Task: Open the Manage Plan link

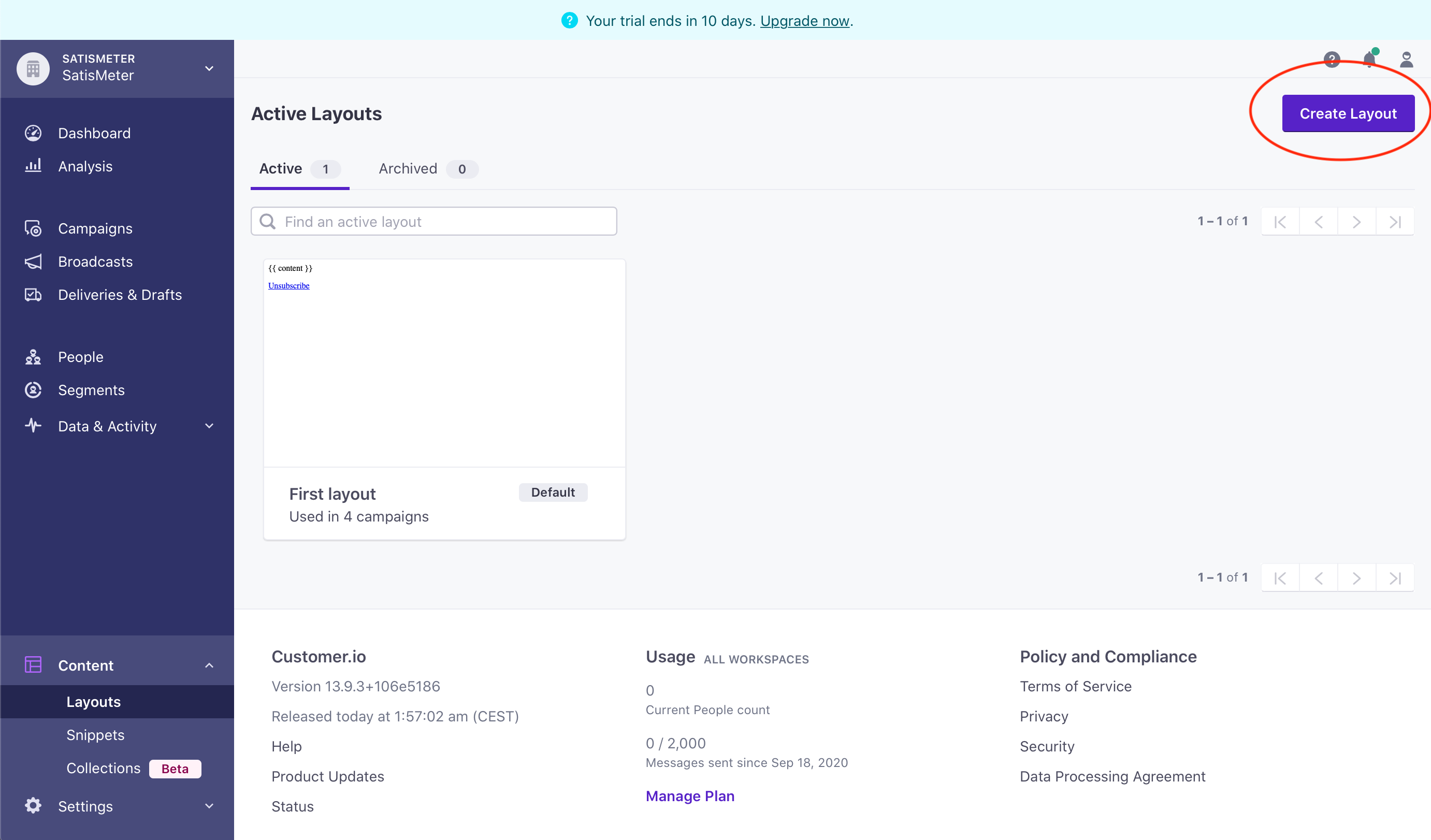Action: pyautogui.click(x=690, y=795)
